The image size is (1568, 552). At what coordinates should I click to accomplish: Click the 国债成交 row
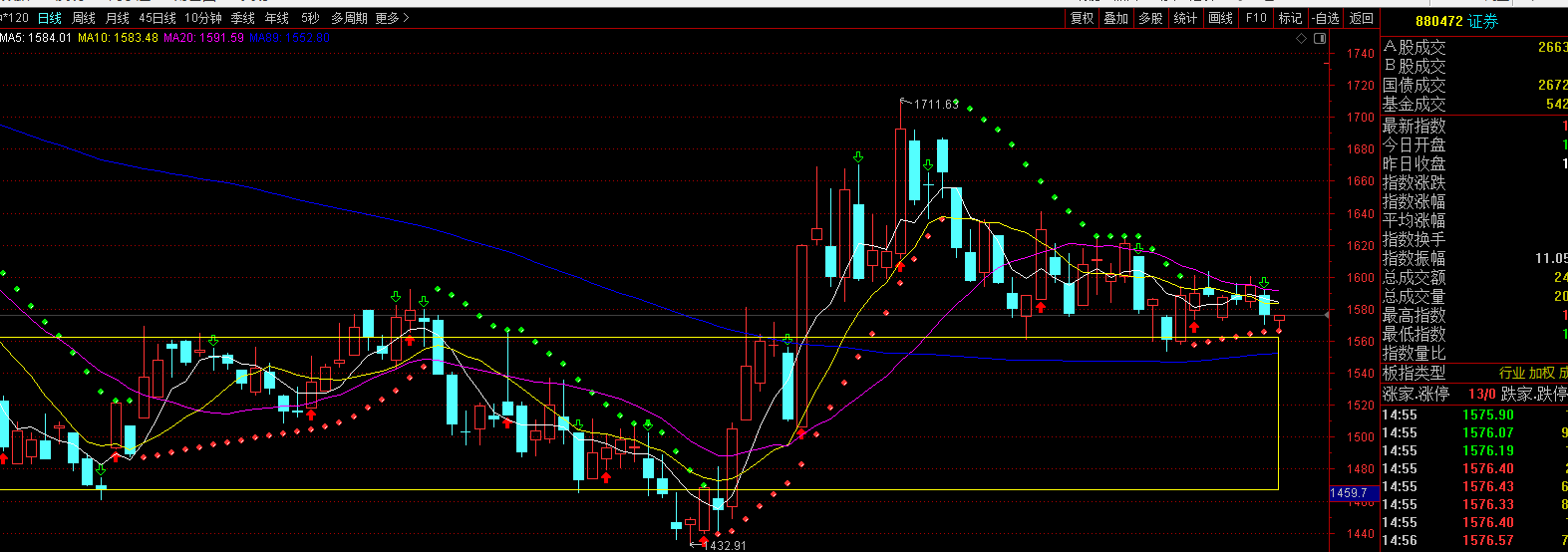pyautogui.click(x=1474, y=85)
